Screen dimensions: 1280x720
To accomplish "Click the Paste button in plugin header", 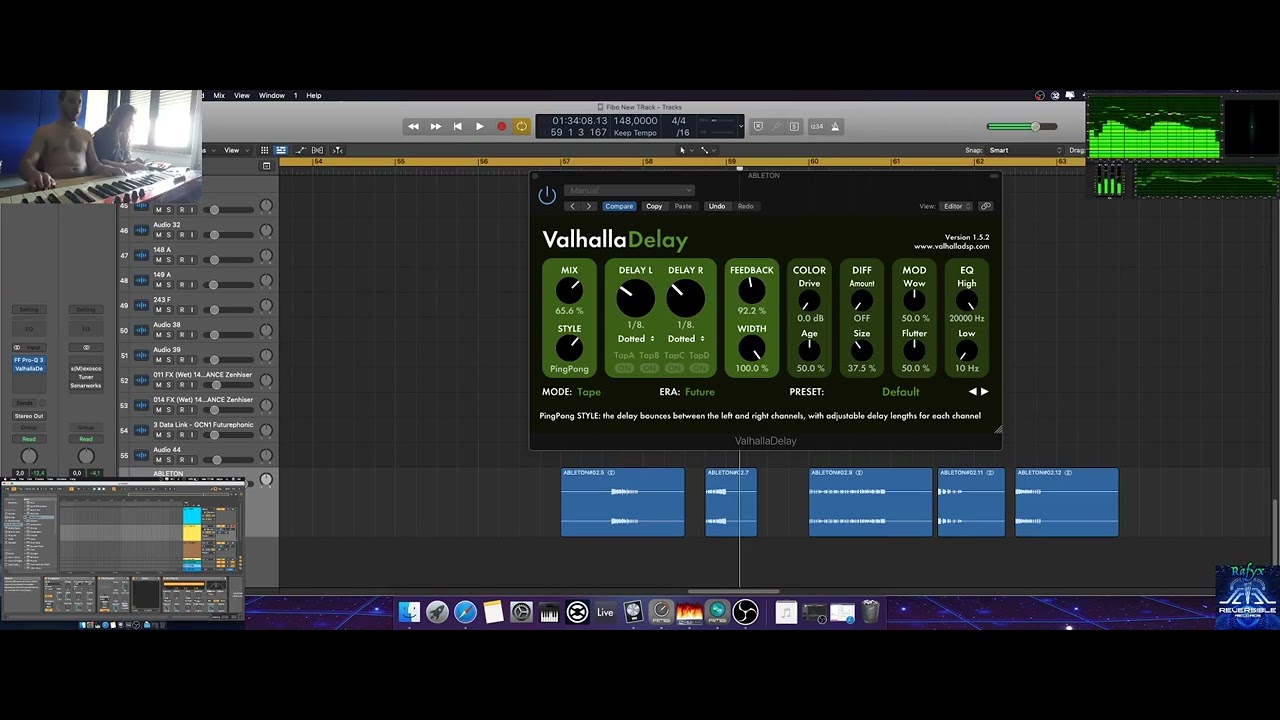I will (x=683, y=206).
